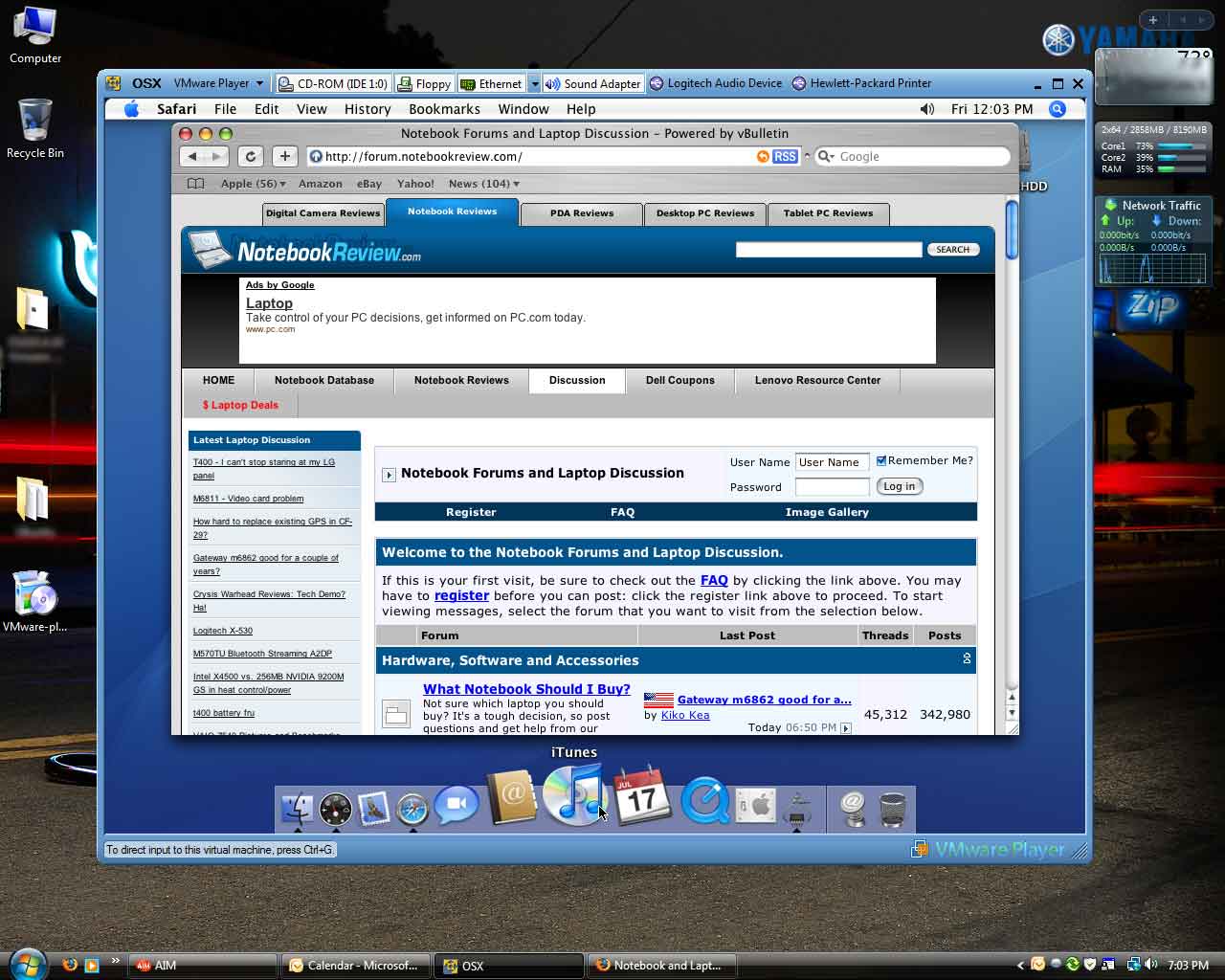The image size is (1225, 980).
Task: Open the VMware Player dropdown menu
Action: point(218,83)
